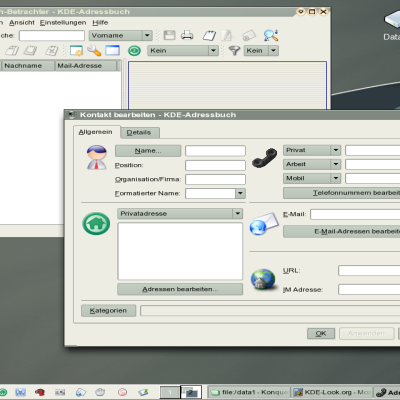Click the green eye view icon
400x400 pixels.
pyautogui.click(x=134, y=51)
